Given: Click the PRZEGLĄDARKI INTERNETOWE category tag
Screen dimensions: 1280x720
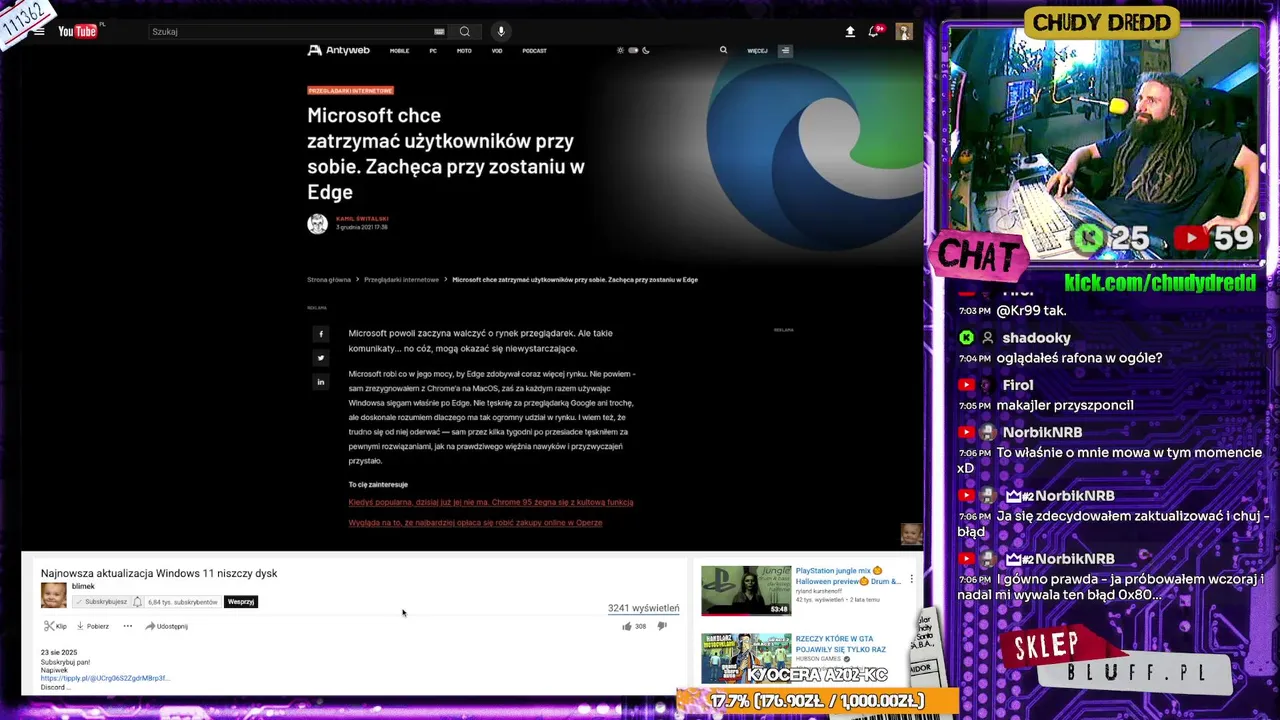Looking at the screenshot, I should tap(350, 91).
